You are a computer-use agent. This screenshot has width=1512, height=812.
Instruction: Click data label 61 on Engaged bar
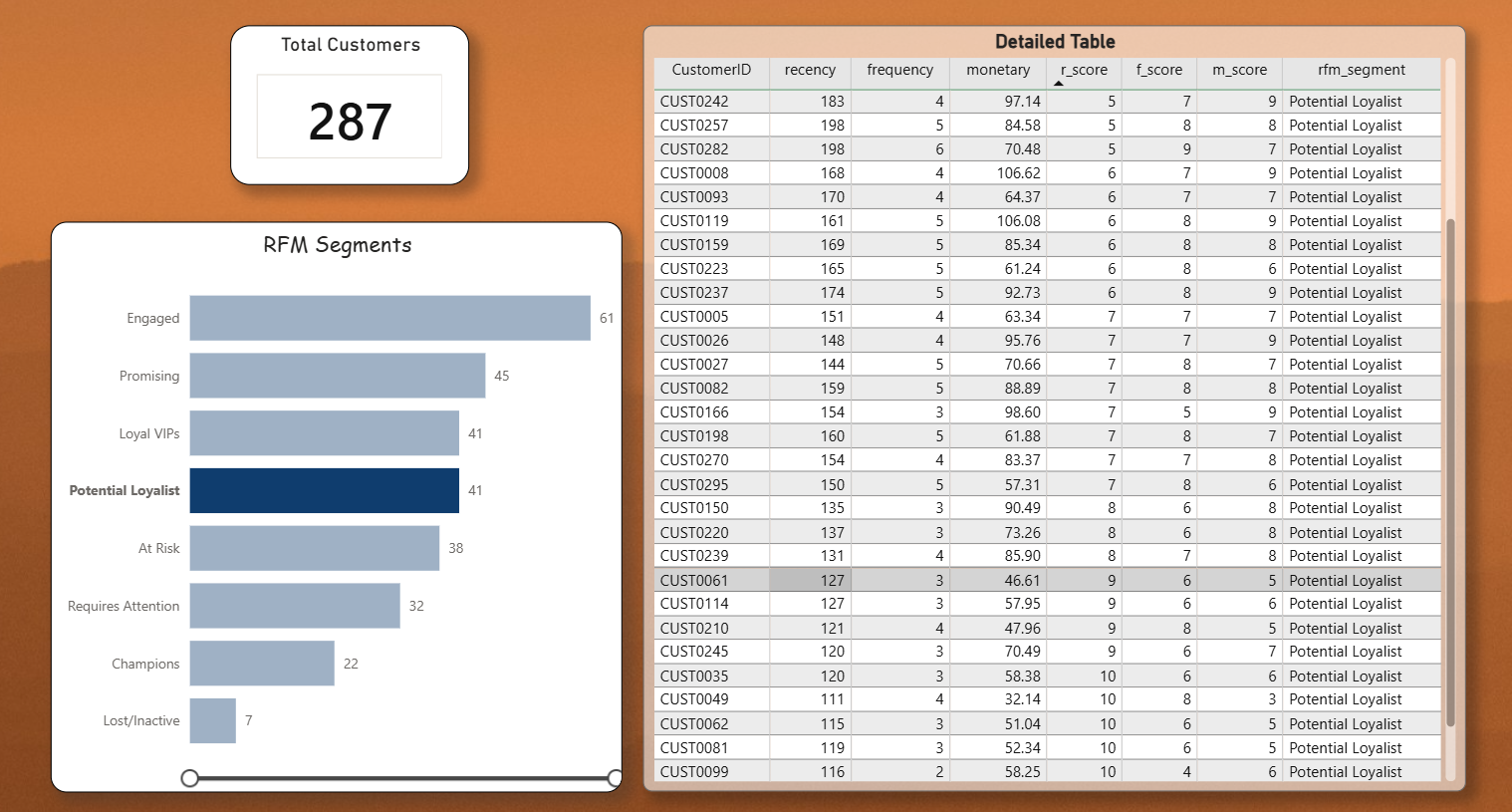click(x=607, y=318)
